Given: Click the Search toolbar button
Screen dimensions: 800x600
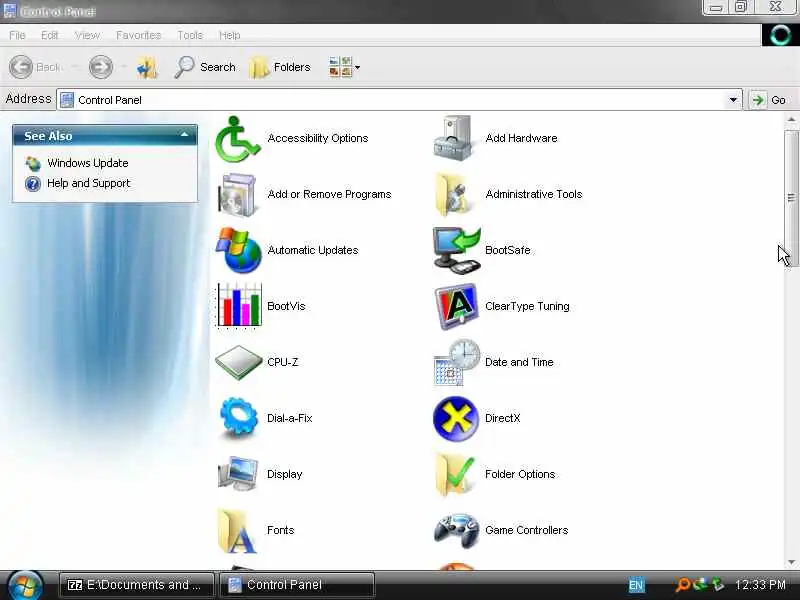Looking at the screenshot, I should coord(205,67).
